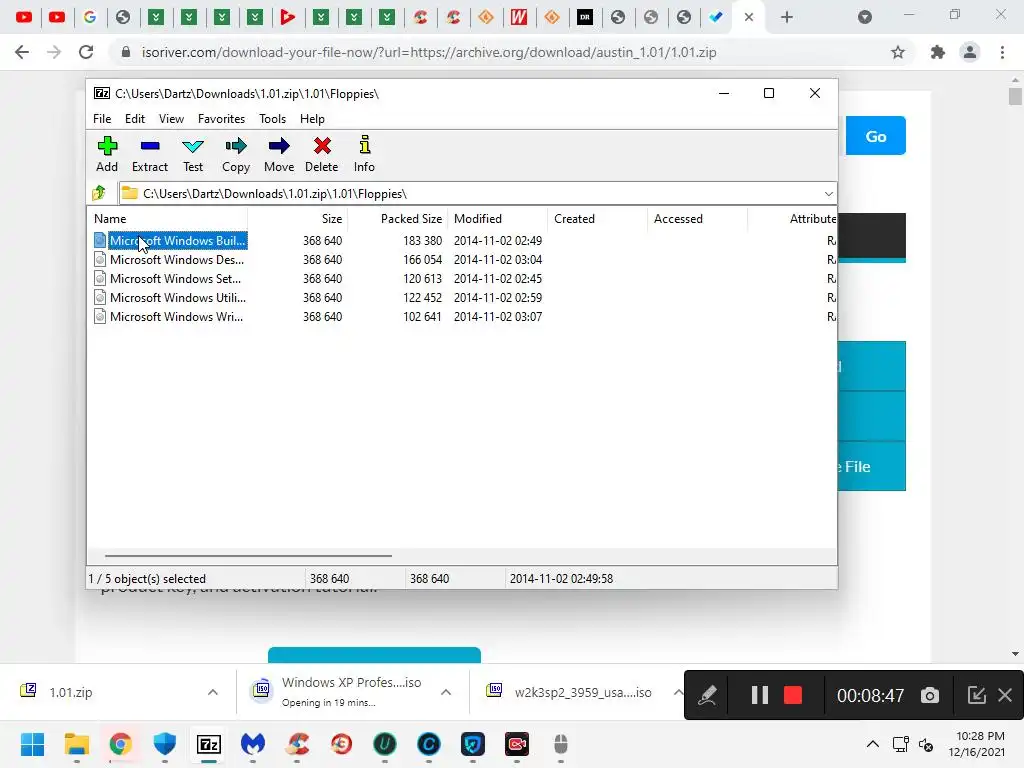Open Windows Security shield in taskbar

(x=165, y=744)
